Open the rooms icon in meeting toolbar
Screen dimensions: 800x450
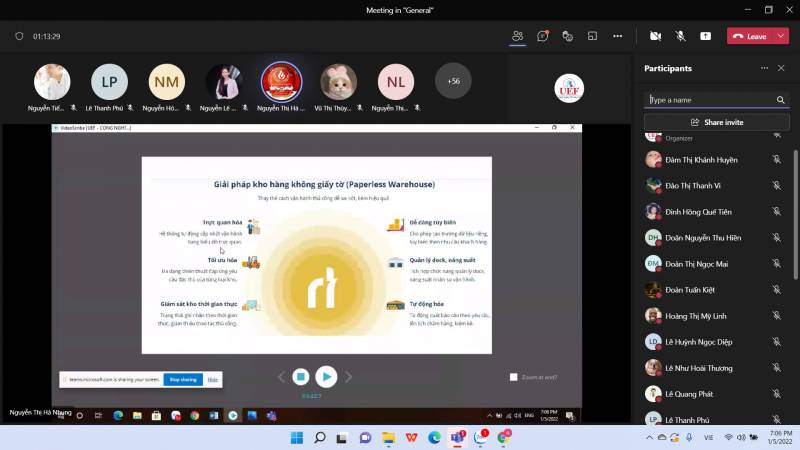(x=592, y=36)
